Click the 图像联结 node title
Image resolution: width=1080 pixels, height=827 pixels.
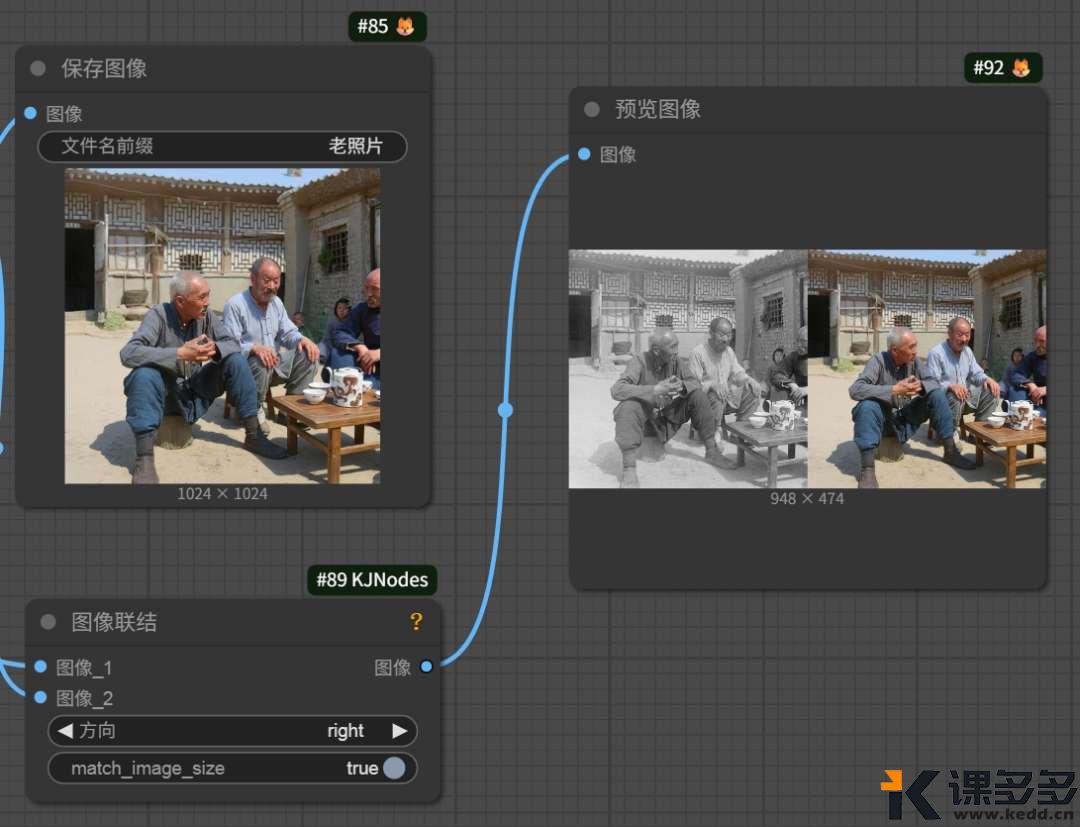pos(114,622)
